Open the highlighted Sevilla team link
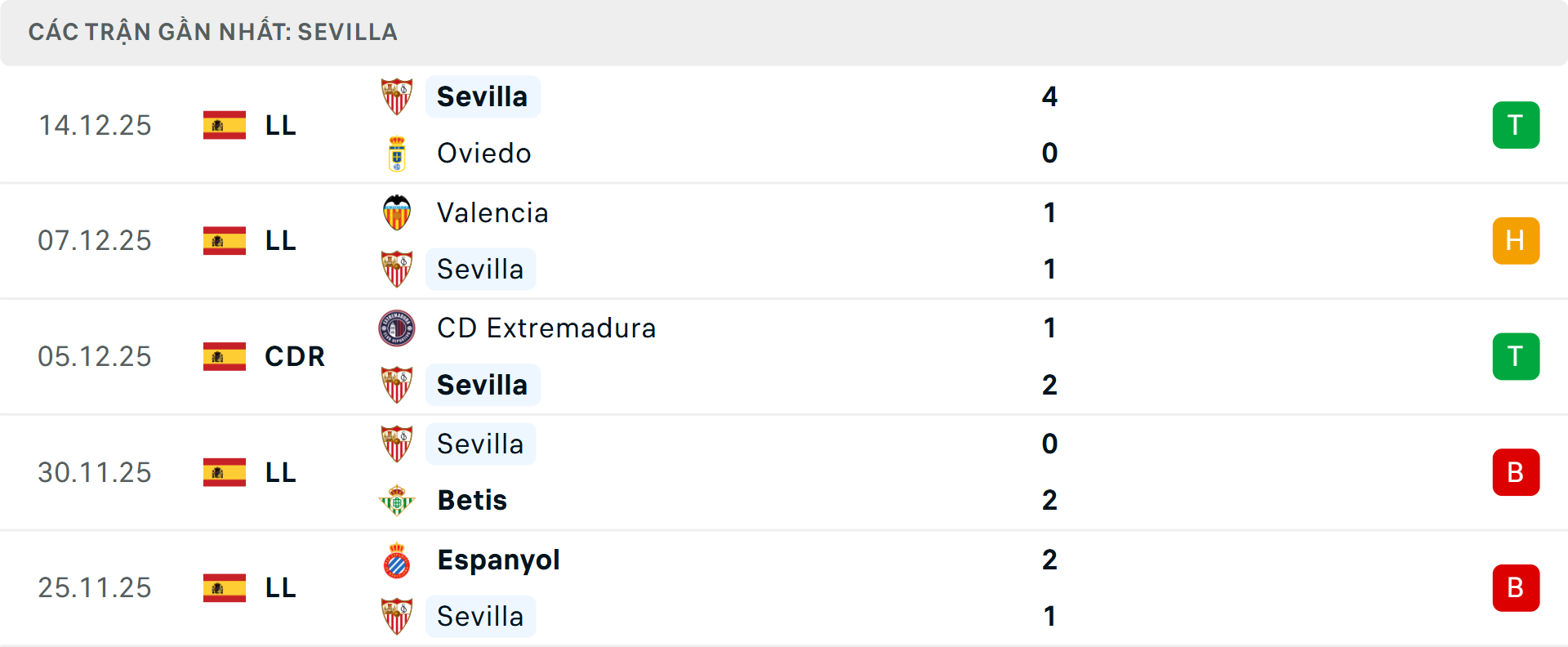 [483, 96]
